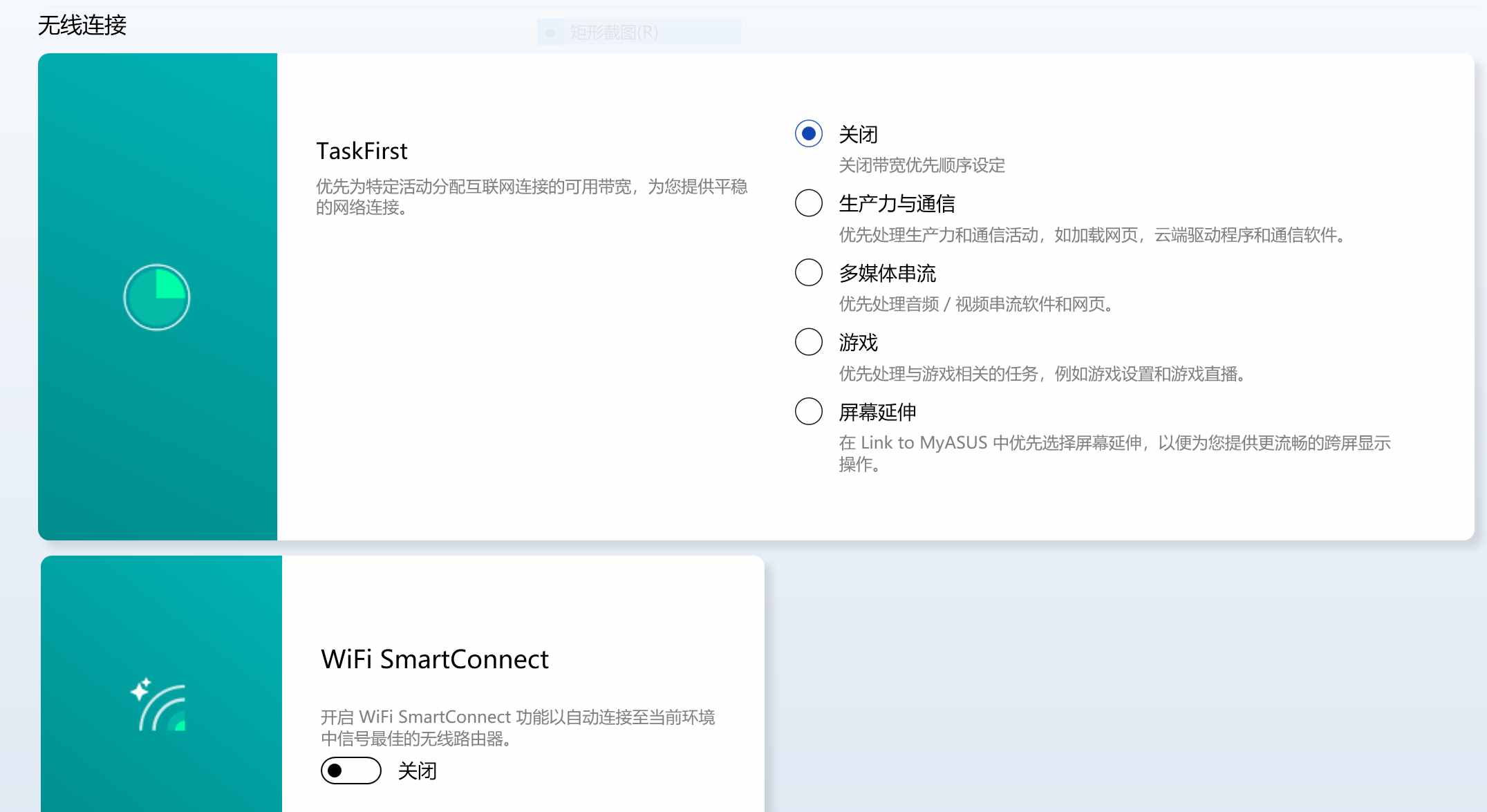Click the TaskFirst pie-chart clock icon
The height and width of the screenshot is (812, 1487).
pyautogui.click(x=157, y=297)
